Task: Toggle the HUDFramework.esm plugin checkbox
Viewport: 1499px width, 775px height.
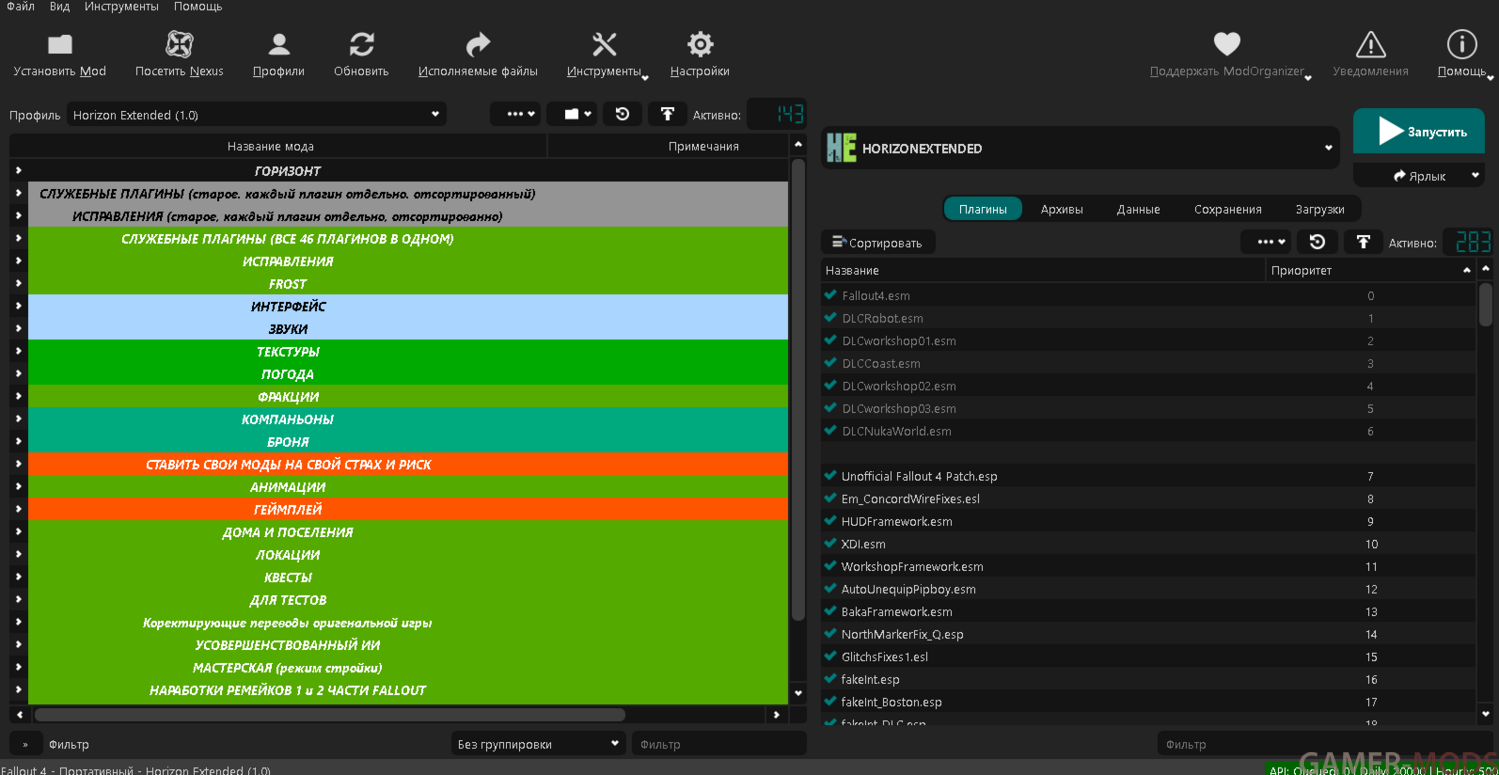Action: tap(830, 521)
